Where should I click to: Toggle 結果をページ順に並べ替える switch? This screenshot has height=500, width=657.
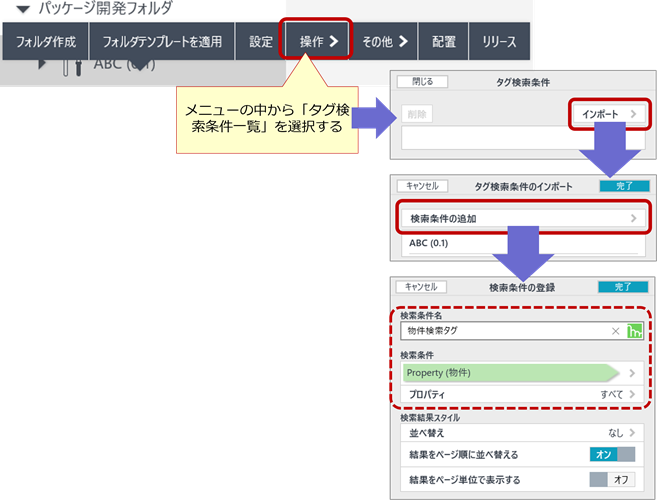click(612, 454)
